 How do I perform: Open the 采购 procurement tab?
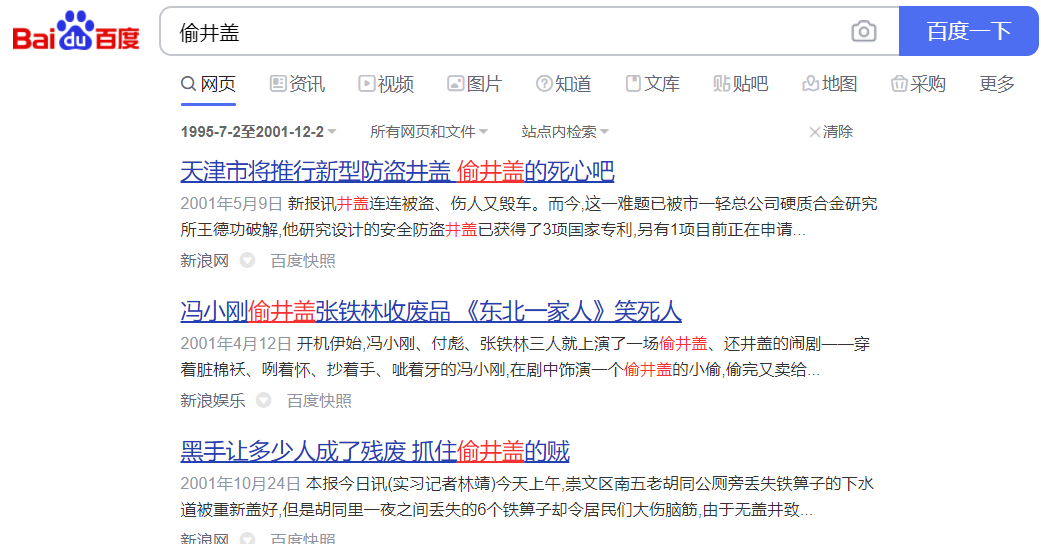click(x=917, y=84)
